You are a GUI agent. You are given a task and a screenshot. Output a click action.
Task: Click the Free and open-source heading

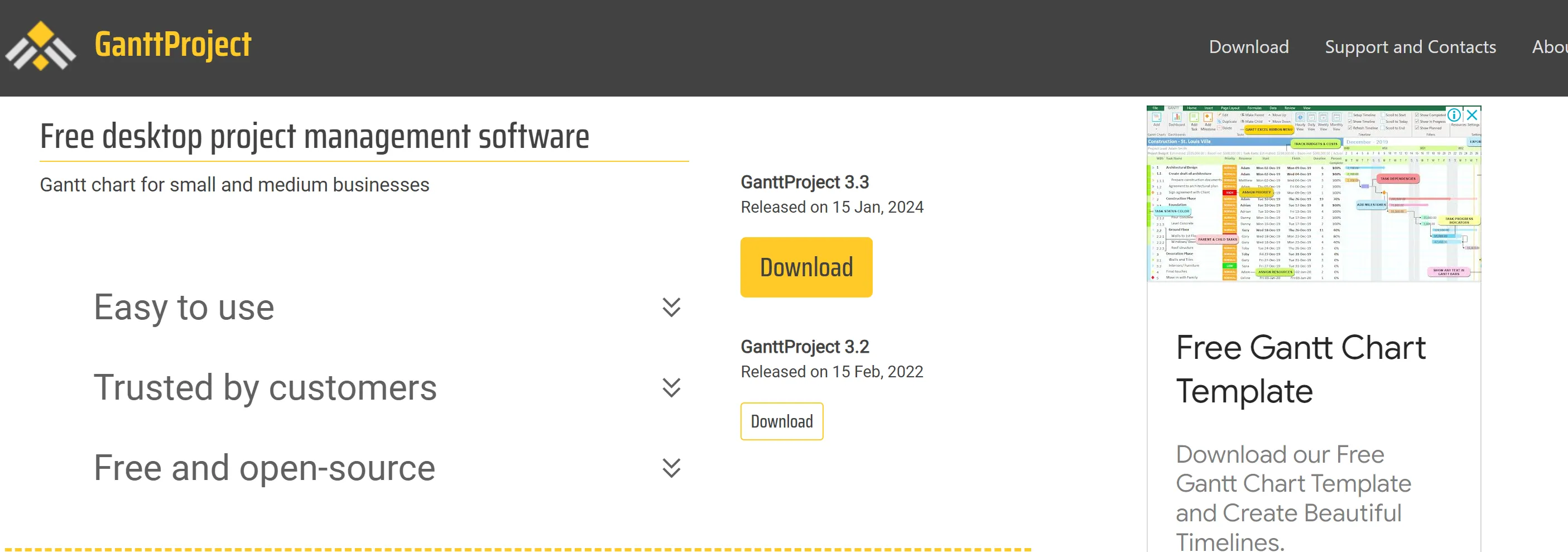click(264, 468)
